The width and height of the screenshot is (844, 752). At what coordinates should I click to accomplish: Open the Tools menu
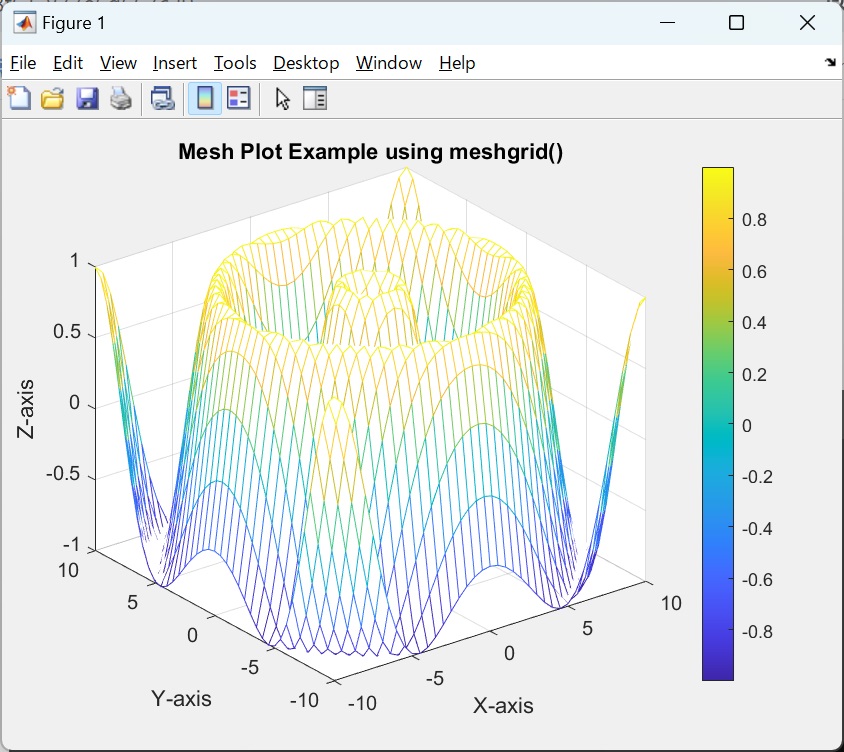click(x=235, y=63)
